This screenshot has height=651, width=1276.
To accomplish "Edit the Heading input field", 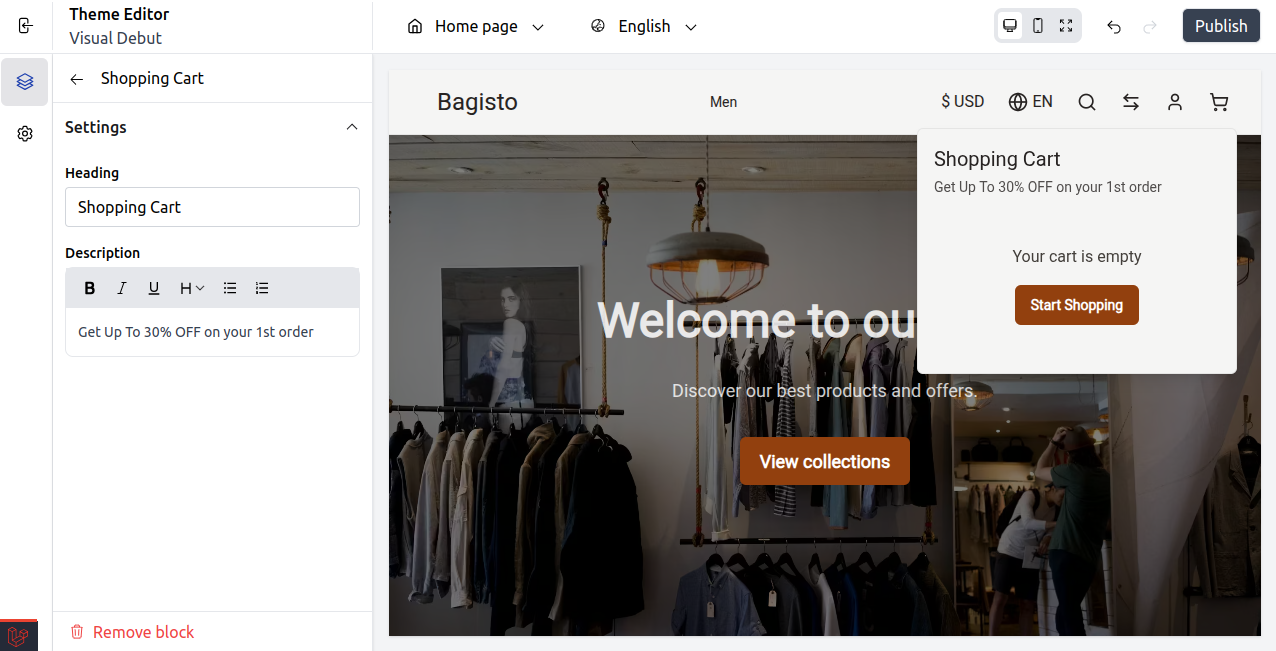I will (x=212, y=207).
